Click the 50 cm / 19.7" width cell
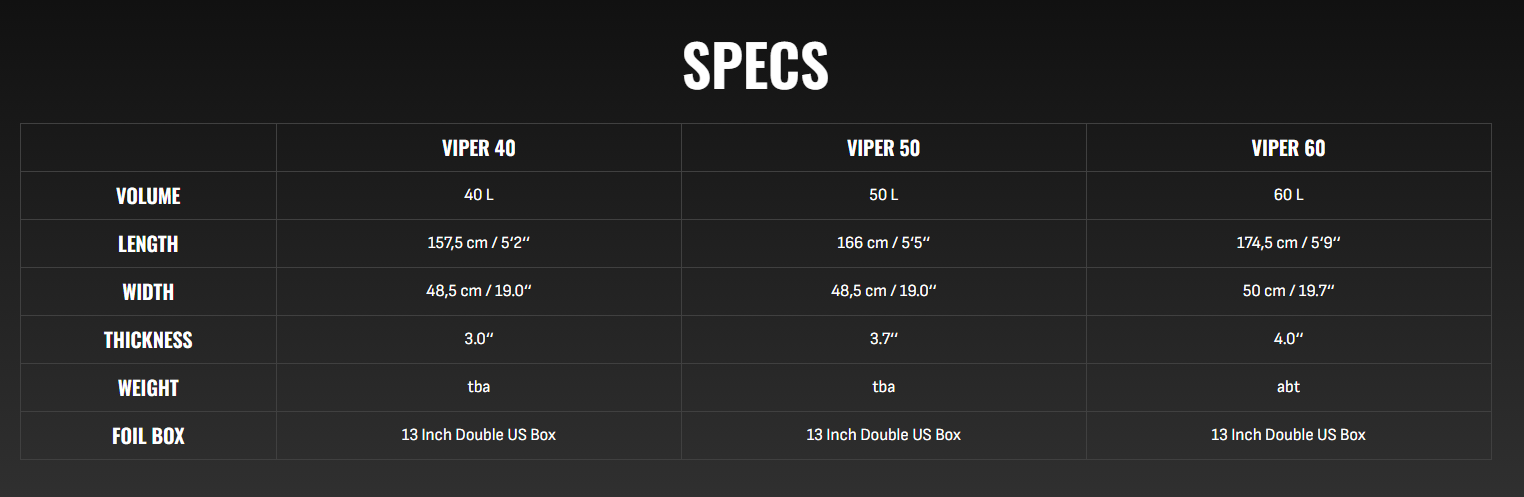The image size is (1524, 497). (1288, 291)
